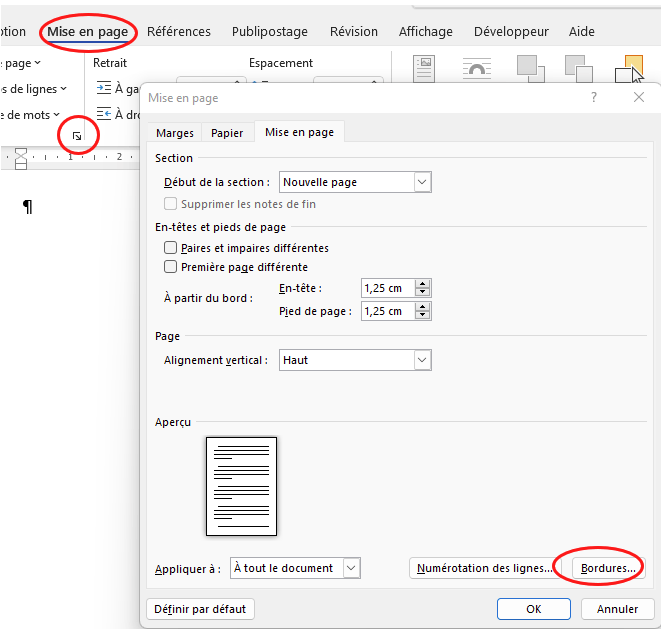Open the Références ribbon tab
661x629 pixels.
tap(179, 32)
